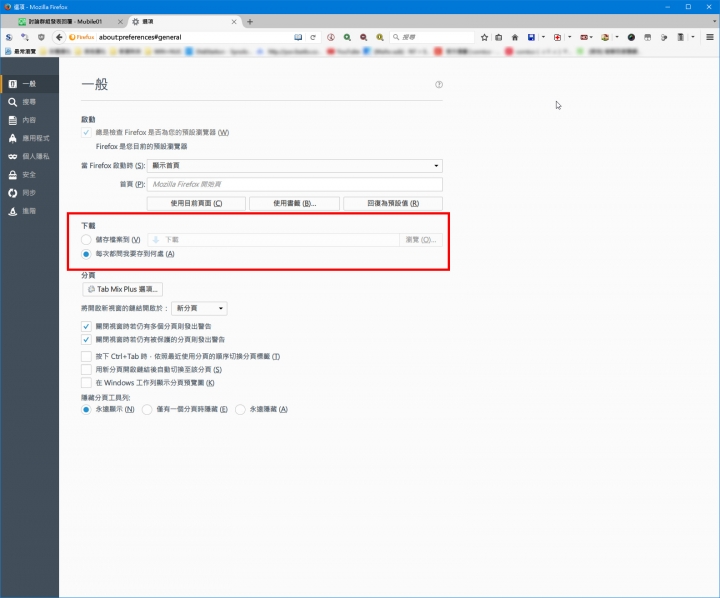
Task: Click the dark globe icon in toolbar
Action: (x=631, y=37)
